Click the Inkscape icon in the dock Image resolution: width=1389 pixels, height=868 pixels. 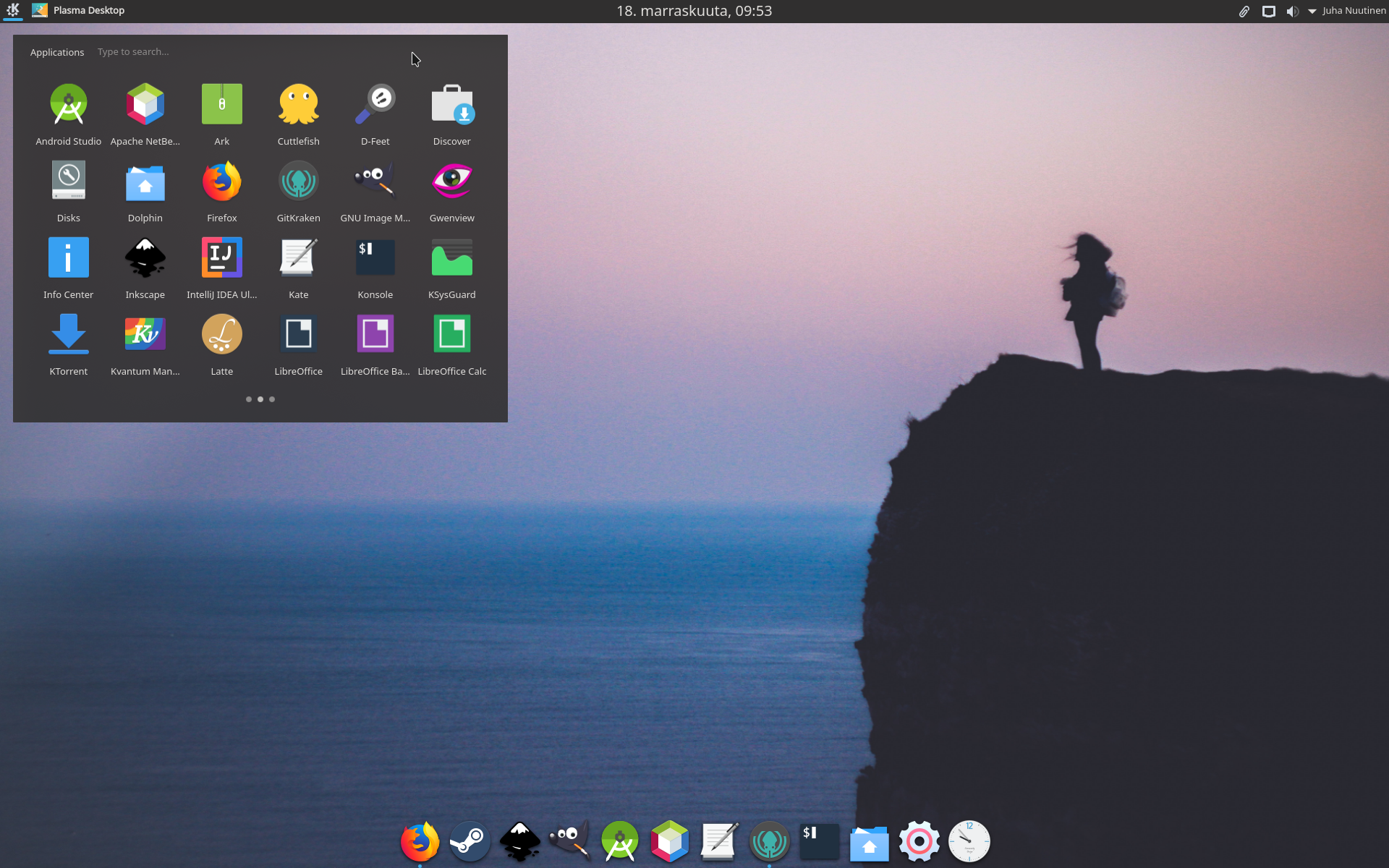pyautogui.click(x=519, y=841)
